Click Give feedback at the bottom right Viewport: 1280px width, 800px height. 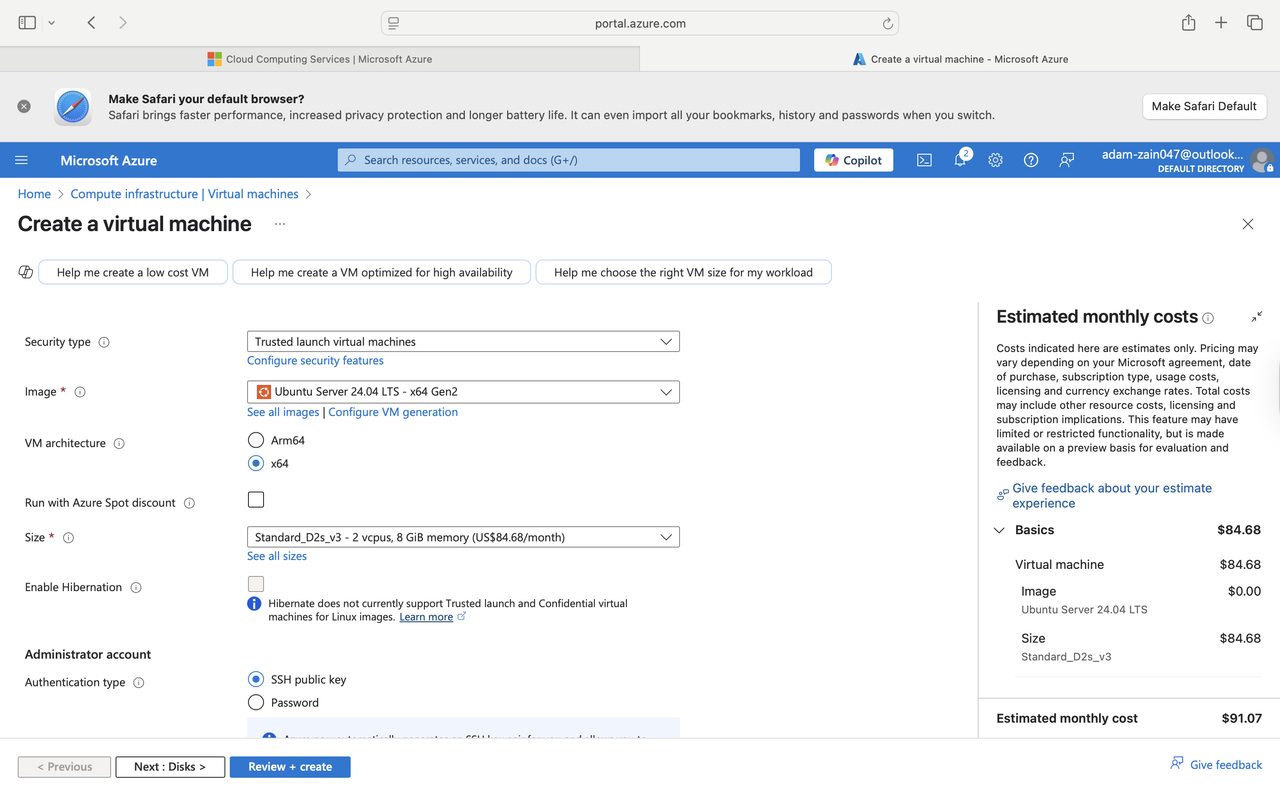pyautogui.click(x=1216, y=764)
